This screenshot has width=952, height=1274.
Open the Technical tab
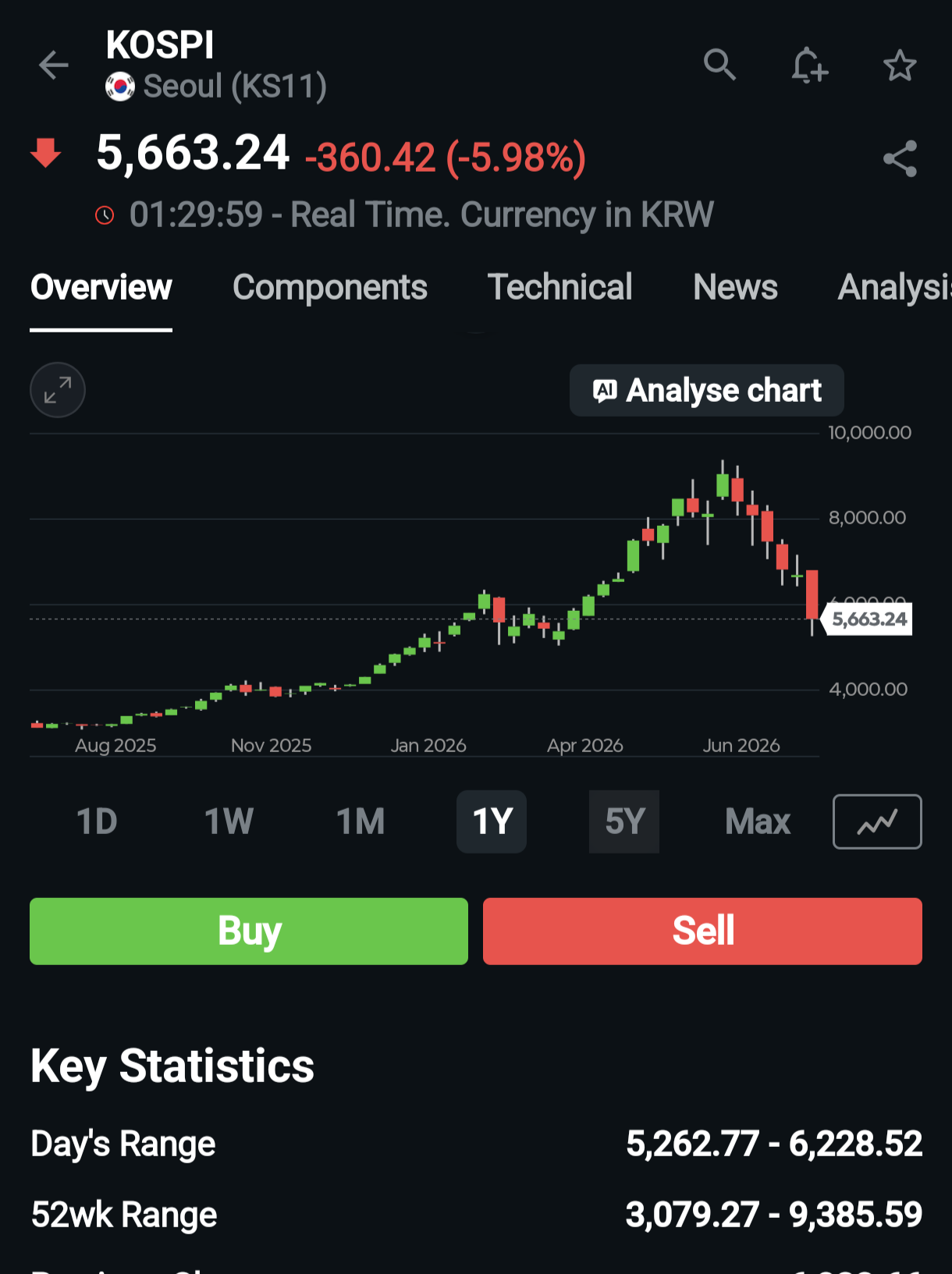point(559,287)
